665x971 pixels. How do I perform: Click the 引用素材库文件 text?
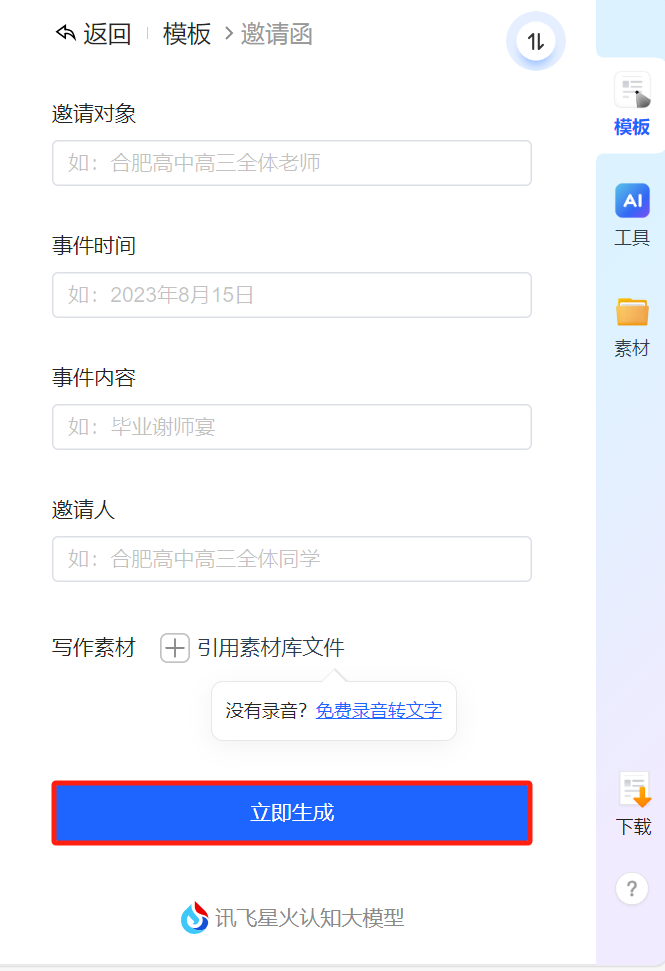pyautogui.click(x=271, y=648)
